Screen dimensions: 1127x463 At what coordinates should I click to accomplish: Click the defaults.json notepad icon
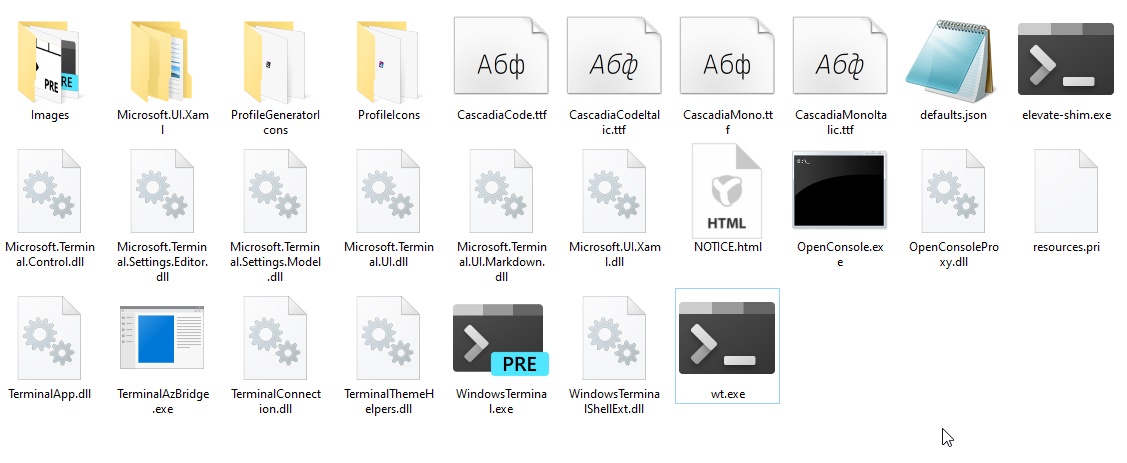(x=952, y=61)
